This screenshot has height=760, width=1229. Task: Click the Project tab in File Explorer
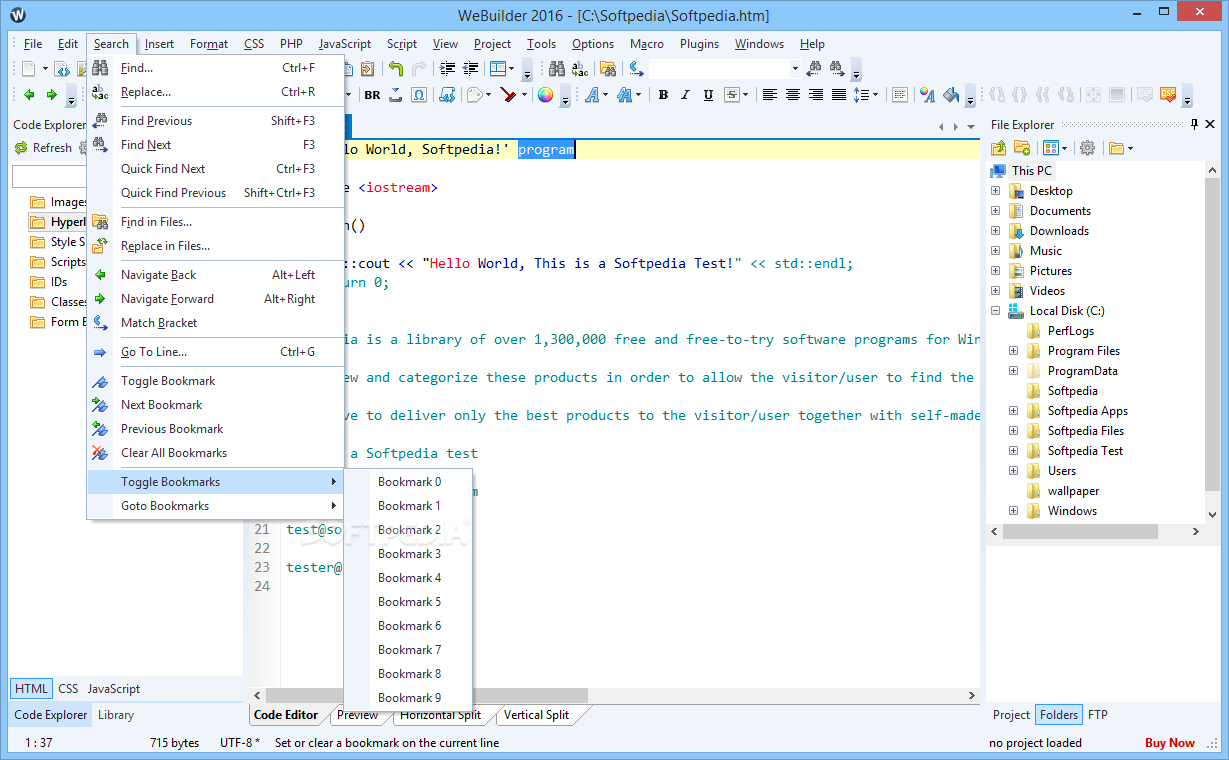(1011, 715)
